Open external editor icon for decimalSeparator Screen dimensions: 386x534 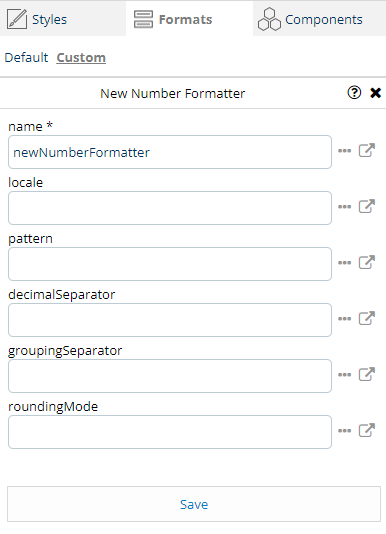point(367,318)
